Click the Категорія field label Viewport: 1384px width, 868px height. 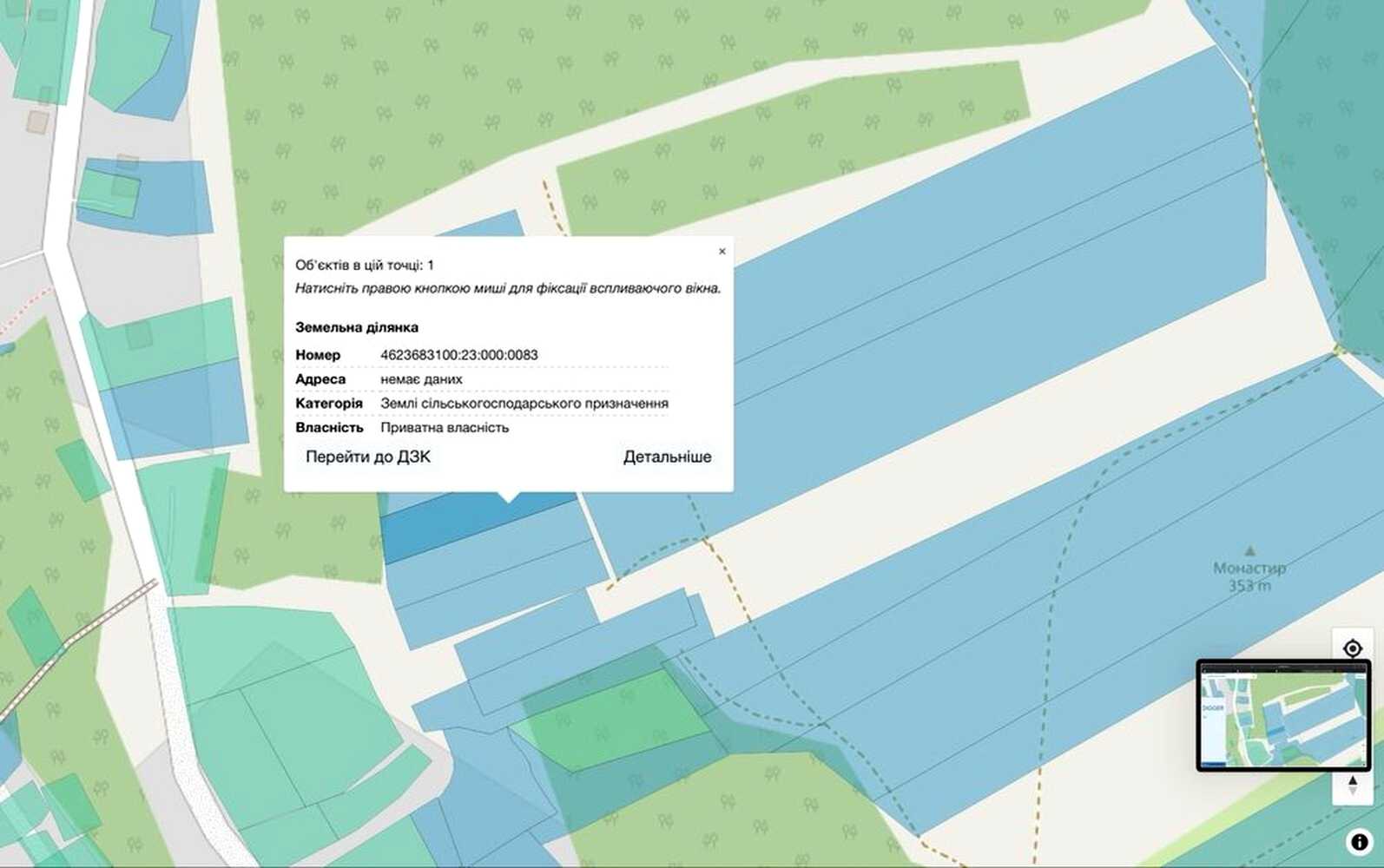tap(329, 404)
